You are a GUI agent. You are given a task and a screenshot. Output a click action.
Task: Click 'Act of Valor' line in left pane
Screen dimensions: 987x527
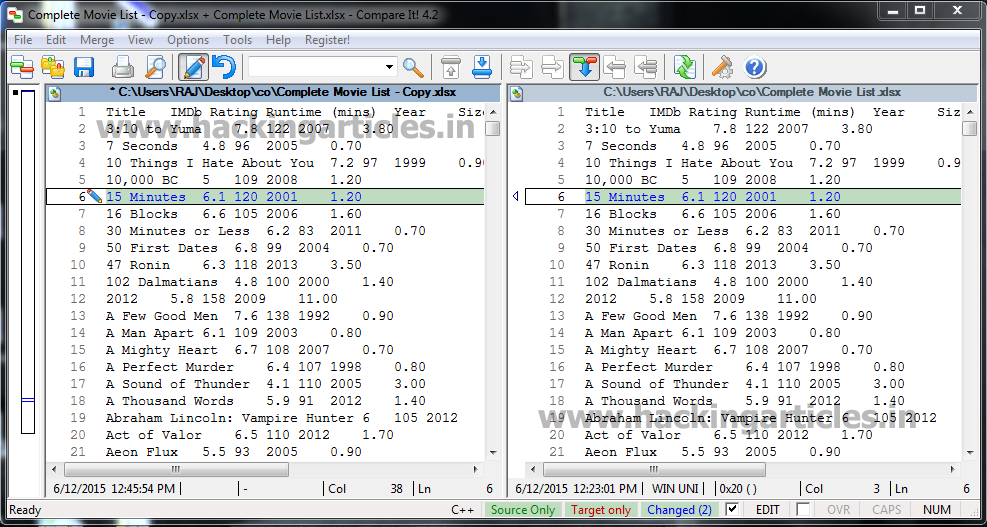(249, 435)
